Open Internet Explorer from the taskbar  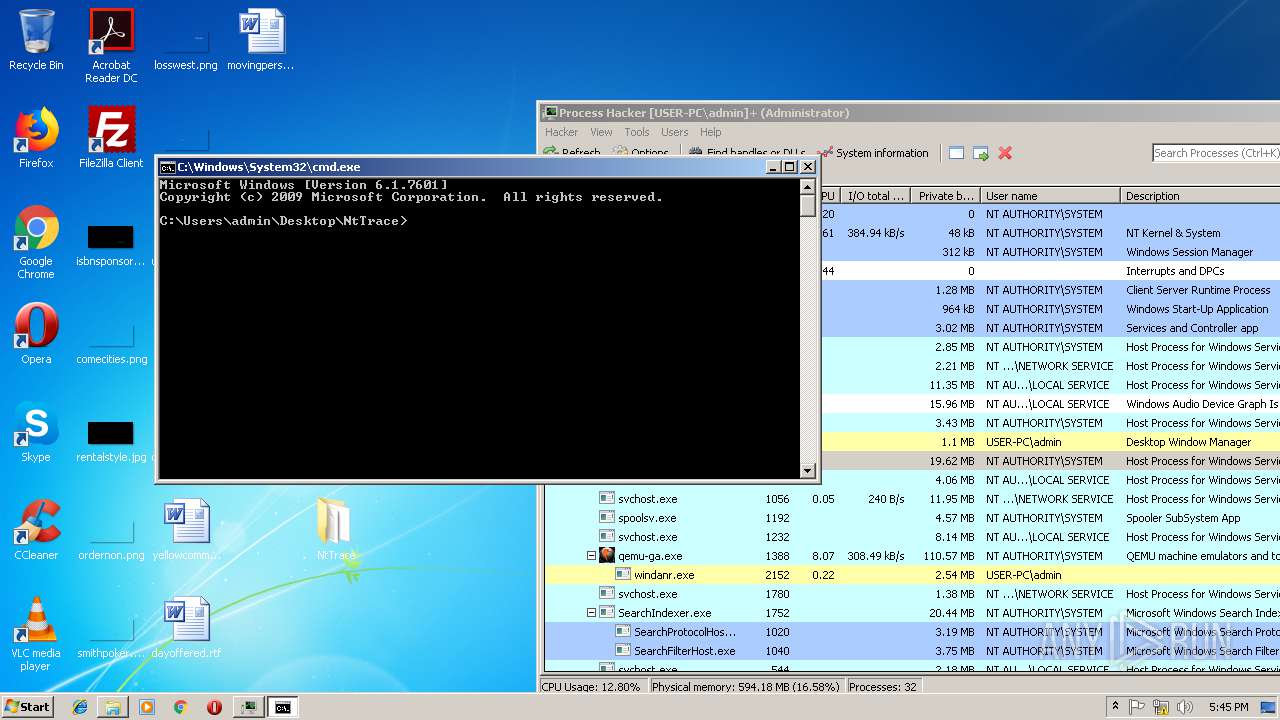pos(80,707)
